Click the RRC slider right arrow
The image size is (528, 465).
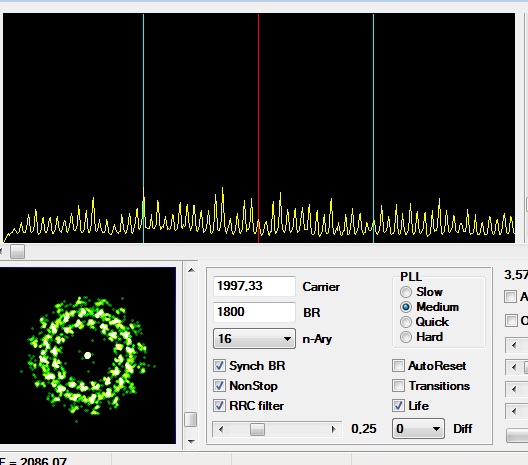click(333, 429)
